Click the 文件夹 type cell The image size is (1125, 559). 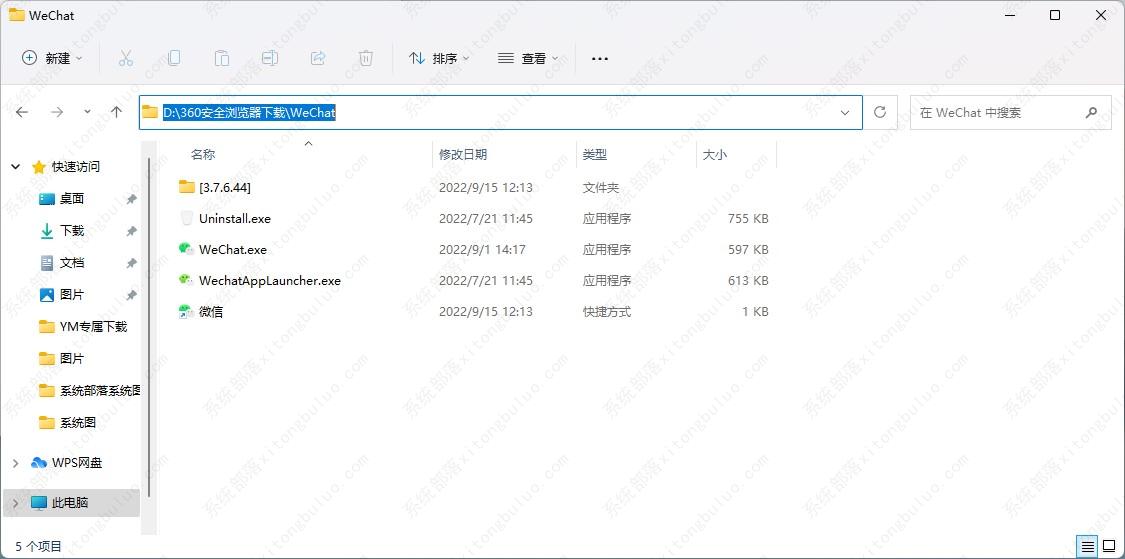click(601, 187)
